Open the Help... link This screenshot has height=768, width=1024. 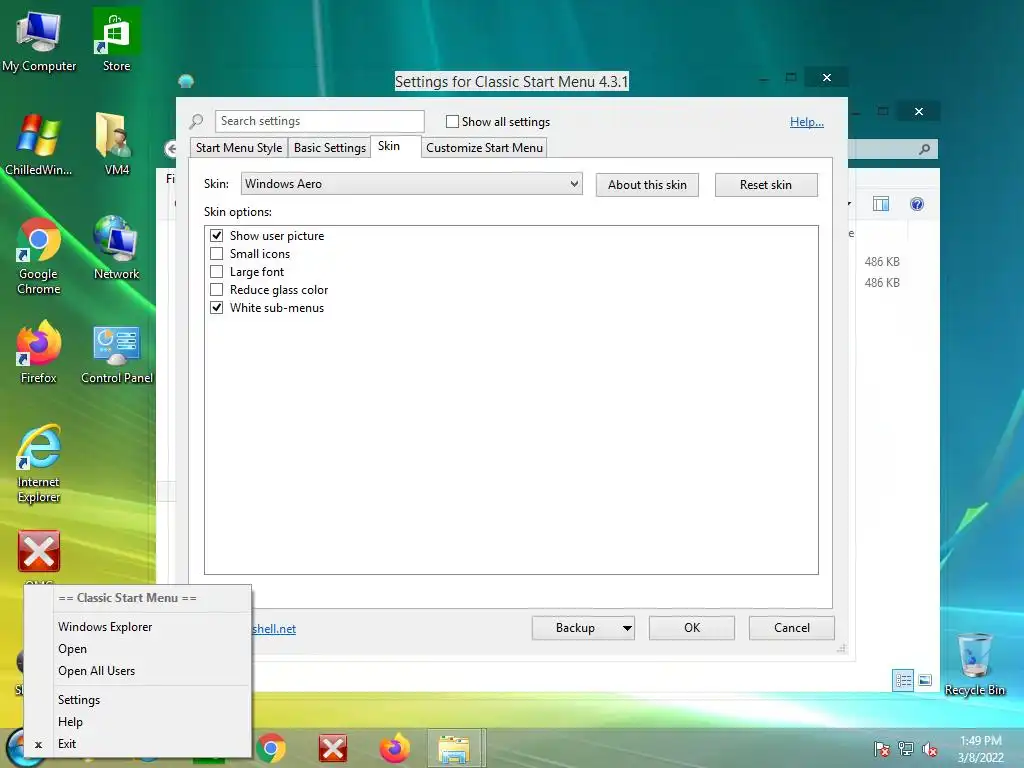click(807, 122)
